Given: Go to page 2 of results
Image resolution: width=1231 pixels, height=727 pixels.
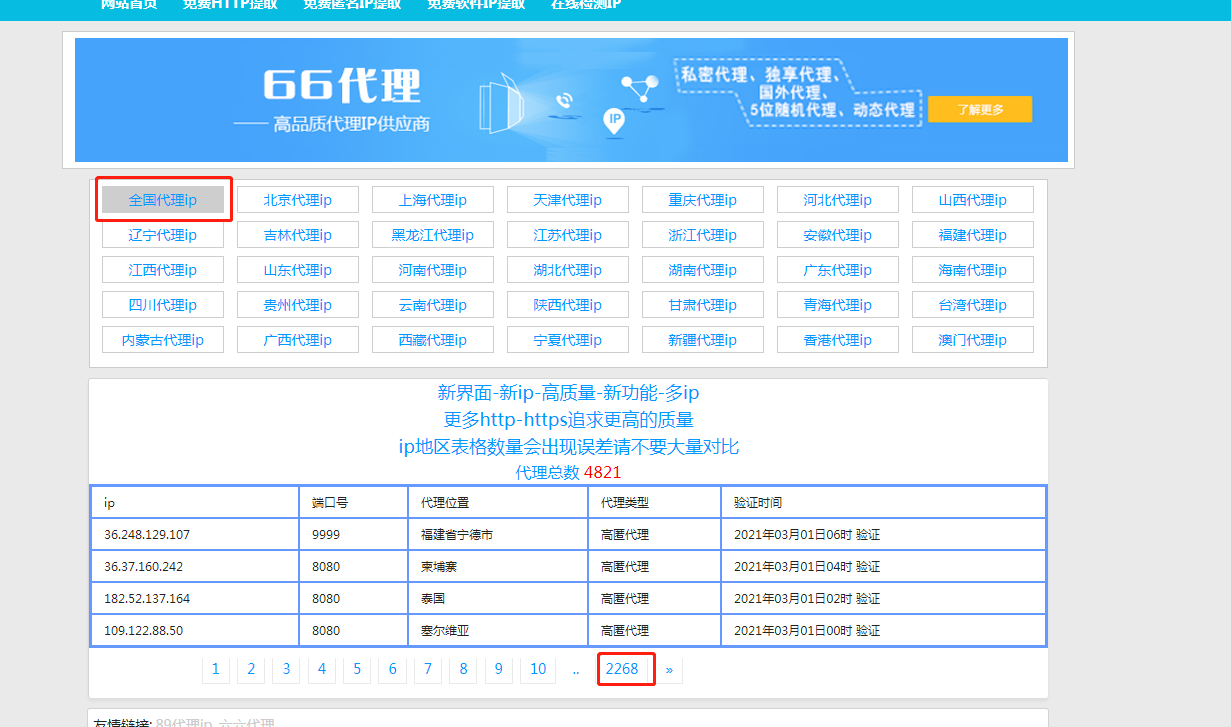Looking at the screenshot, I should 250,669.
